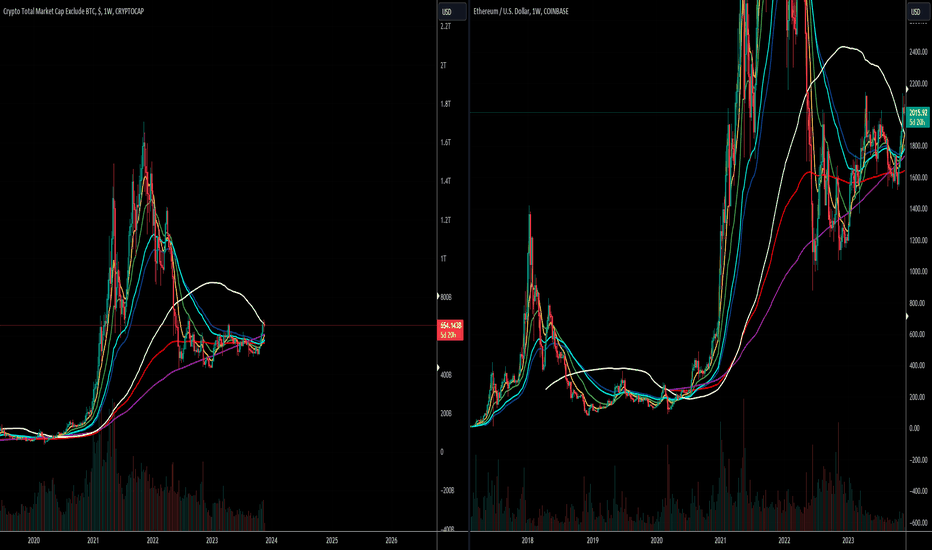Click the 200B level on the price axis
The width and height of the screenshot is (932, 550).
(446, 413)
